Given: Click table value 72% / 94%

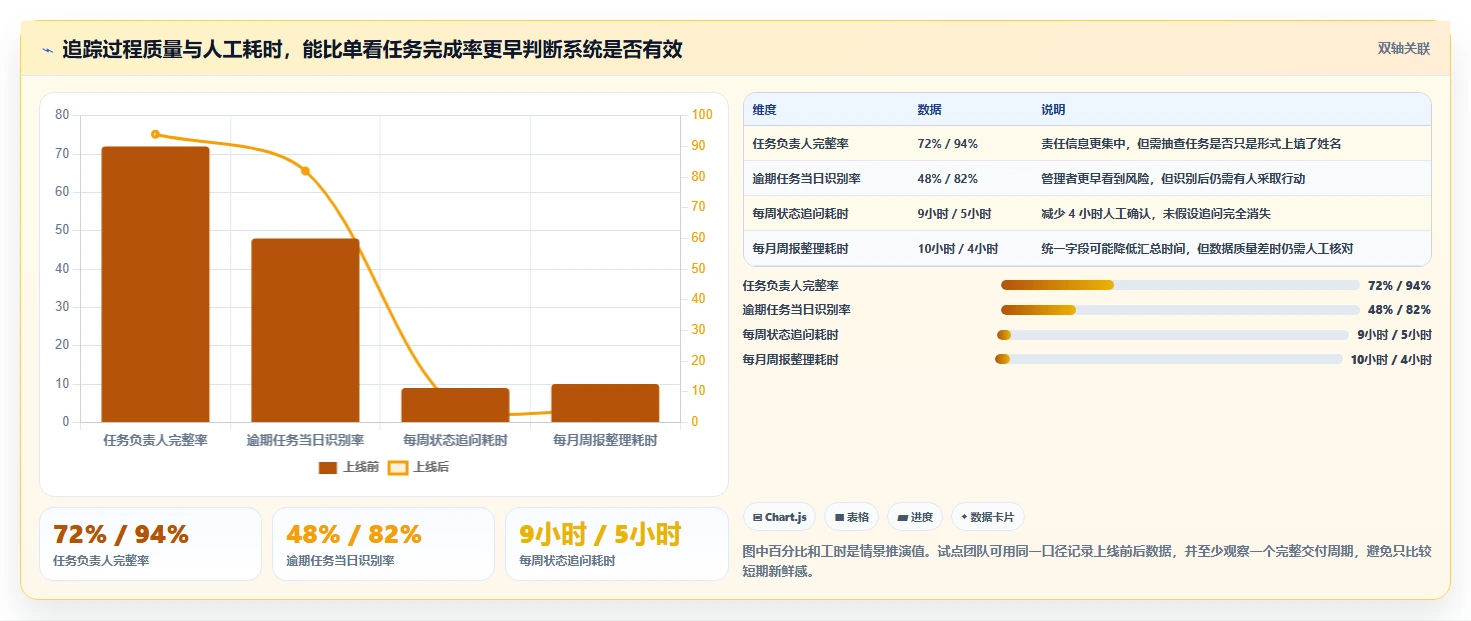Looking at the screenshot, I should pyautogui.click(x=947, y=144).
